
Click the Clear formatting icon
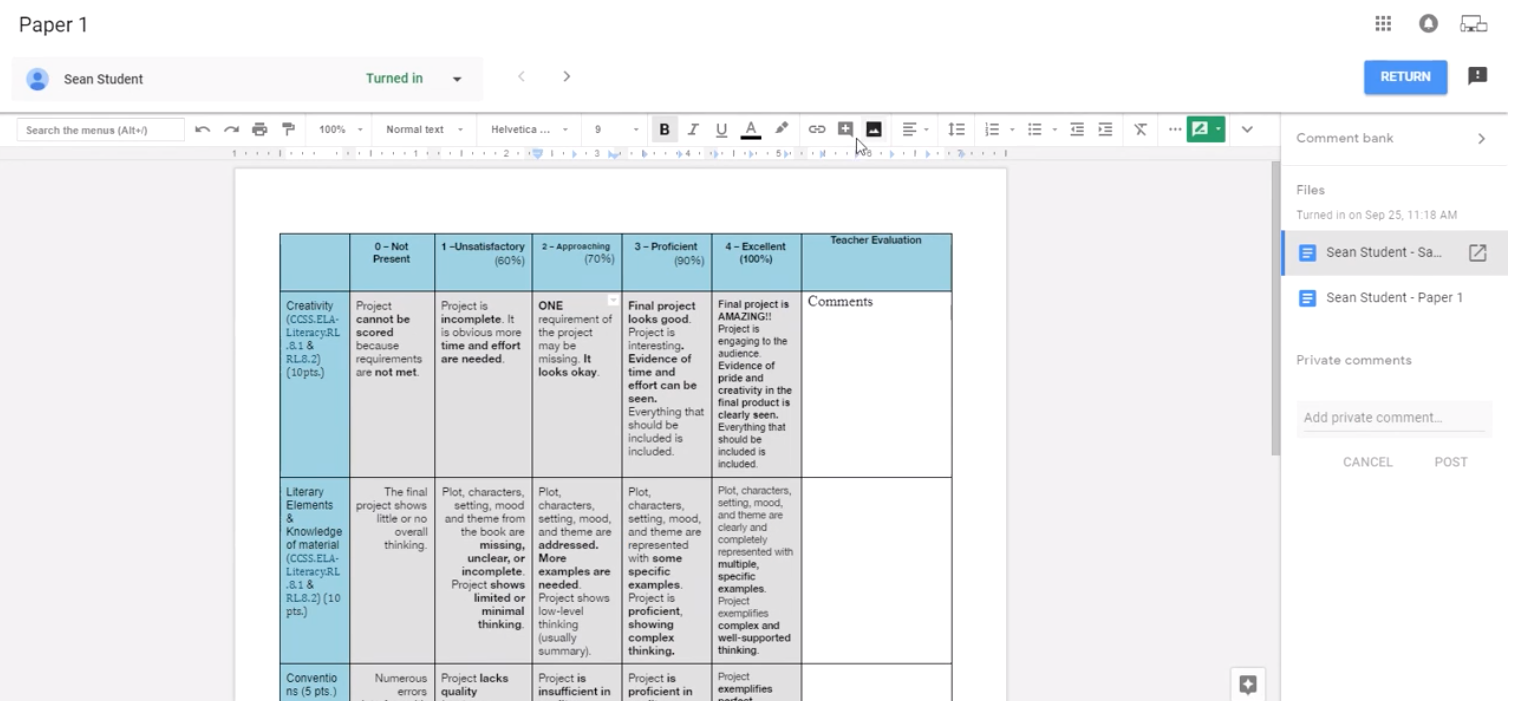pyautogui.click(x=1140, y=128)
